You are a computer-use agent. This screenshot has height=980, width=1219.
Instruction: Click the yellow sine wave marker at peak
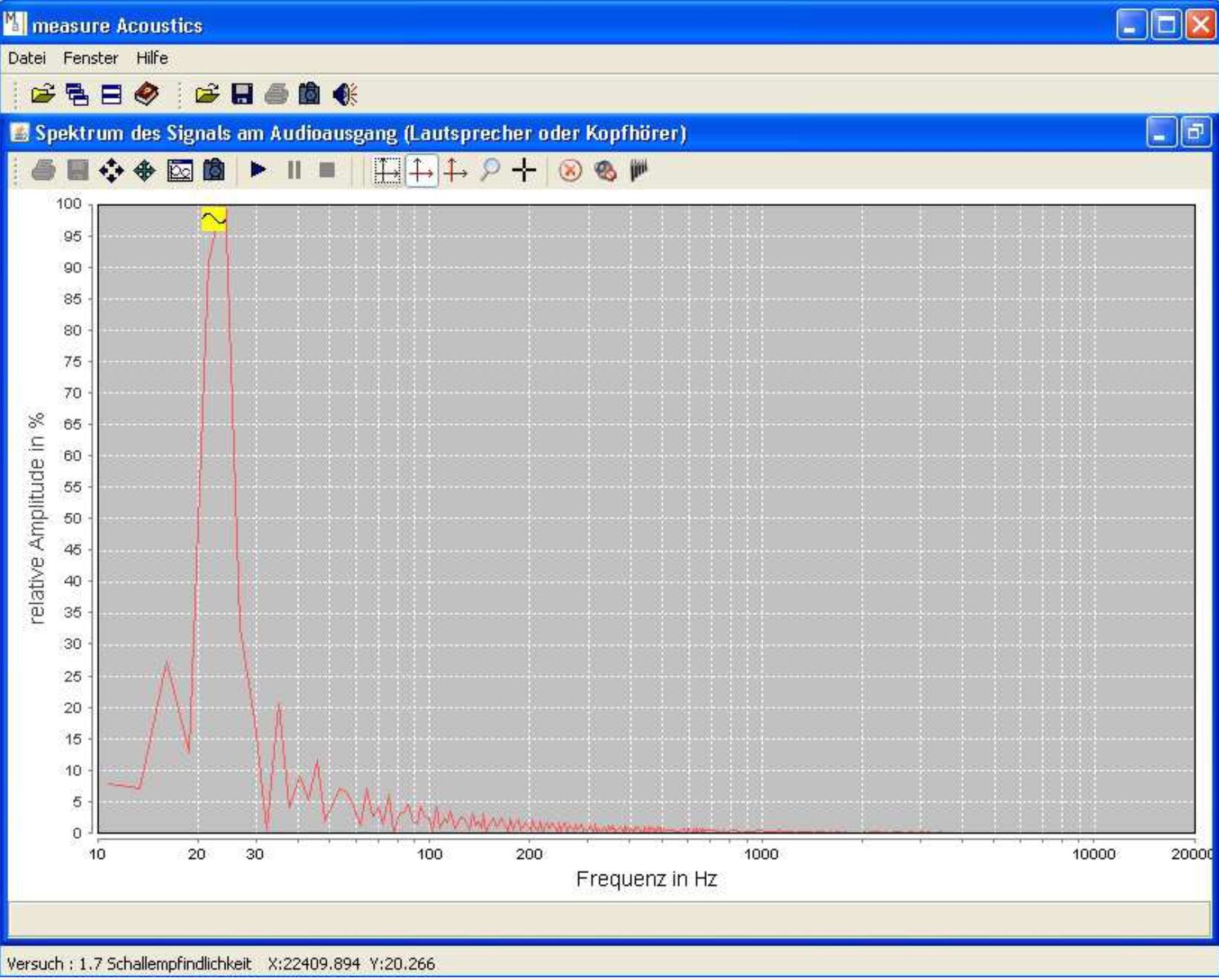tap(214, 219)
